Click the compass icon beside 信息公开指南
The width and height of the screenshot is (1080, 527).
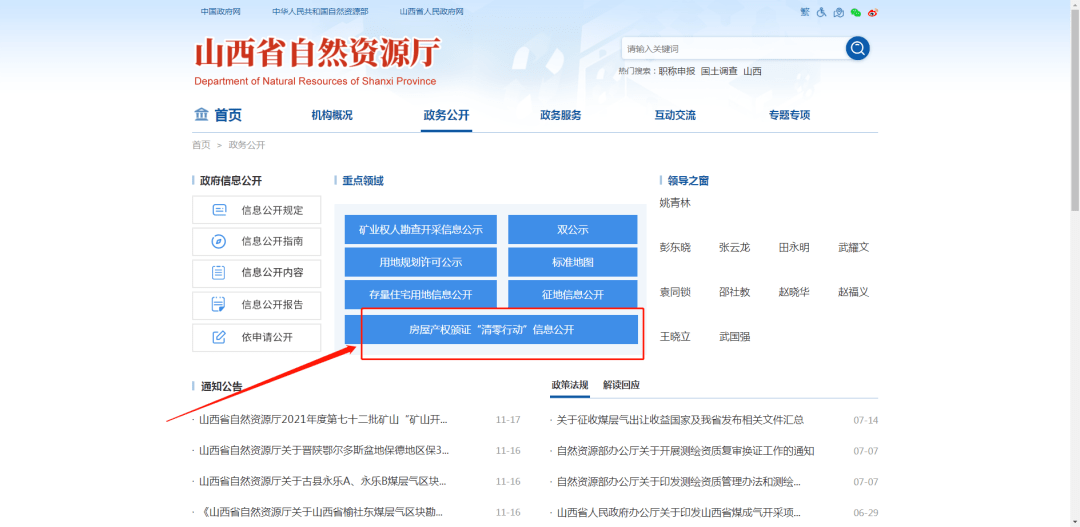coord(218,241)
